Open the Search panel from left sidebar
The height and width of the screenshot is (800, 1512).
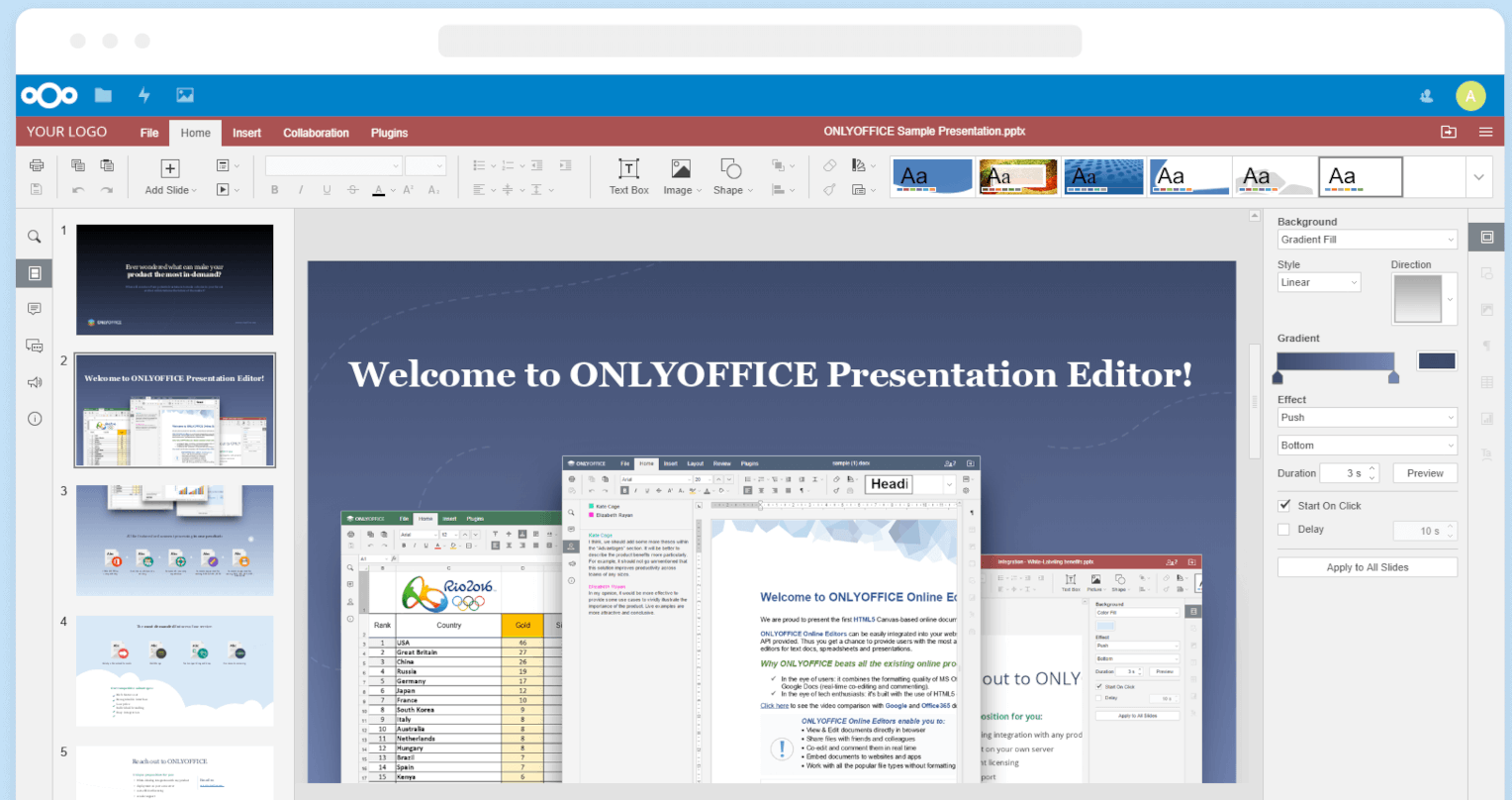tap(35, 237)
